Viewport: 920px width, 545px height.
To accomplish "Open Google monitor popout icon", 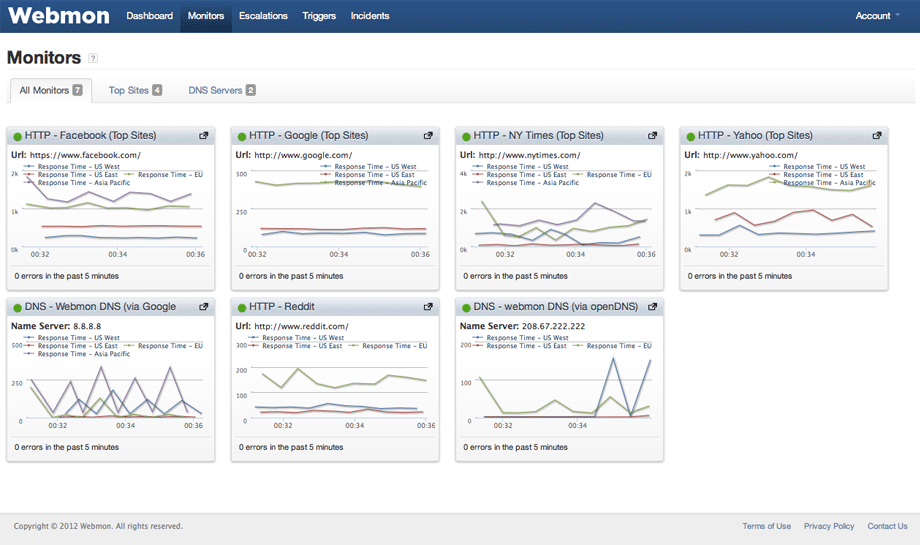I will pos(428,136).
